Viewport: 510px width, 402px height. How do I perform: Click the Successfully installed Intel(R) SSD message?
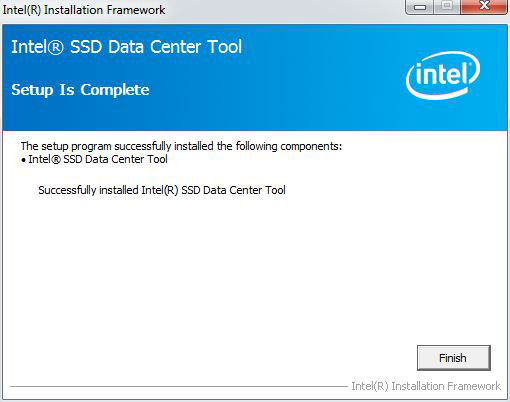pos(162,190)
